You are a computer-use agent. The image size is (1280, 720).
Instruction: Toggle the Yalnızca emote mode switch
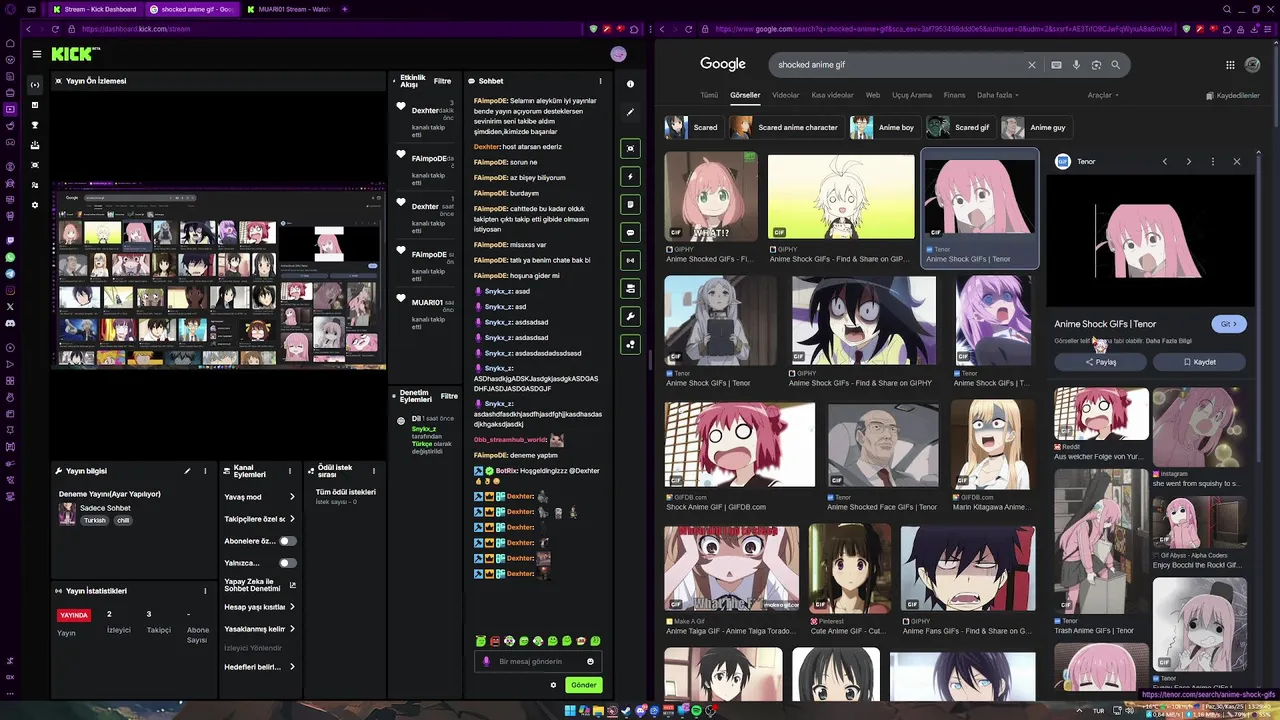coord(287,563)
